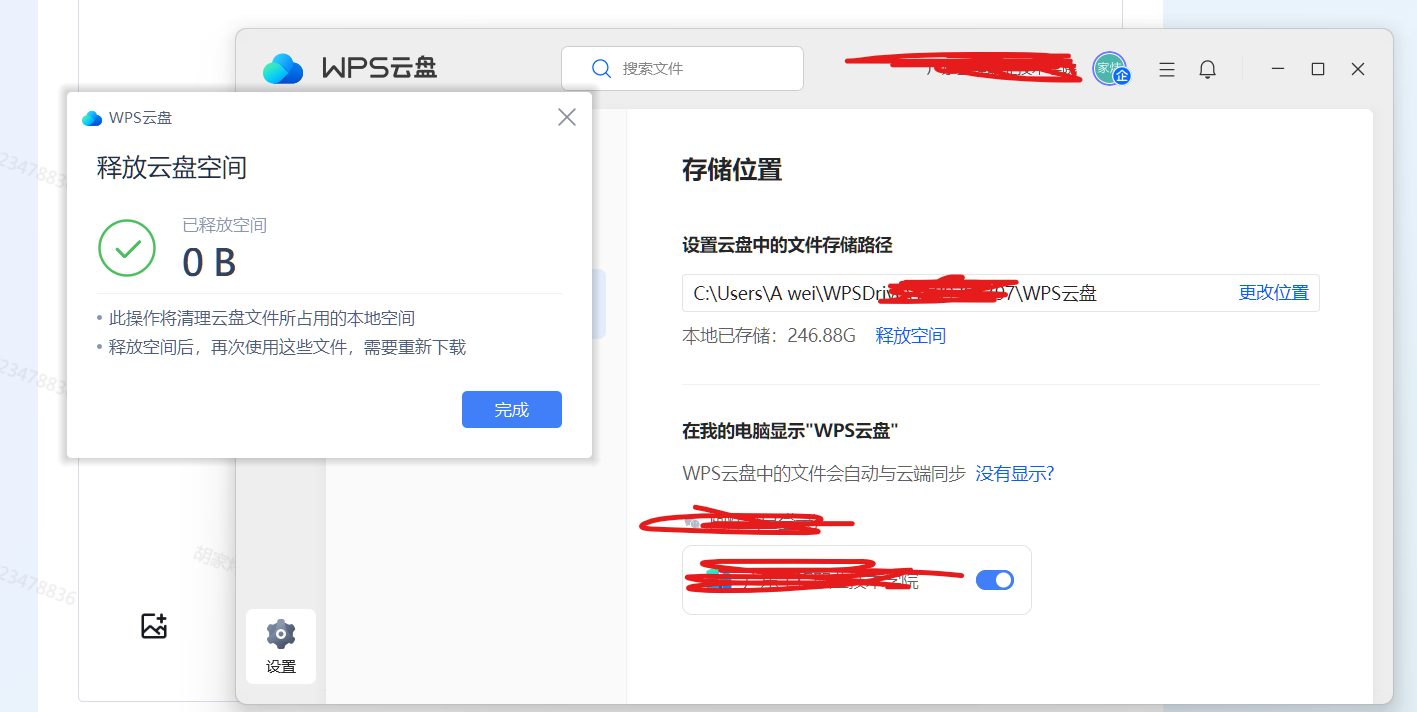
Task: Maximize the WPS云盘 window
Action: pos(1318,69)
